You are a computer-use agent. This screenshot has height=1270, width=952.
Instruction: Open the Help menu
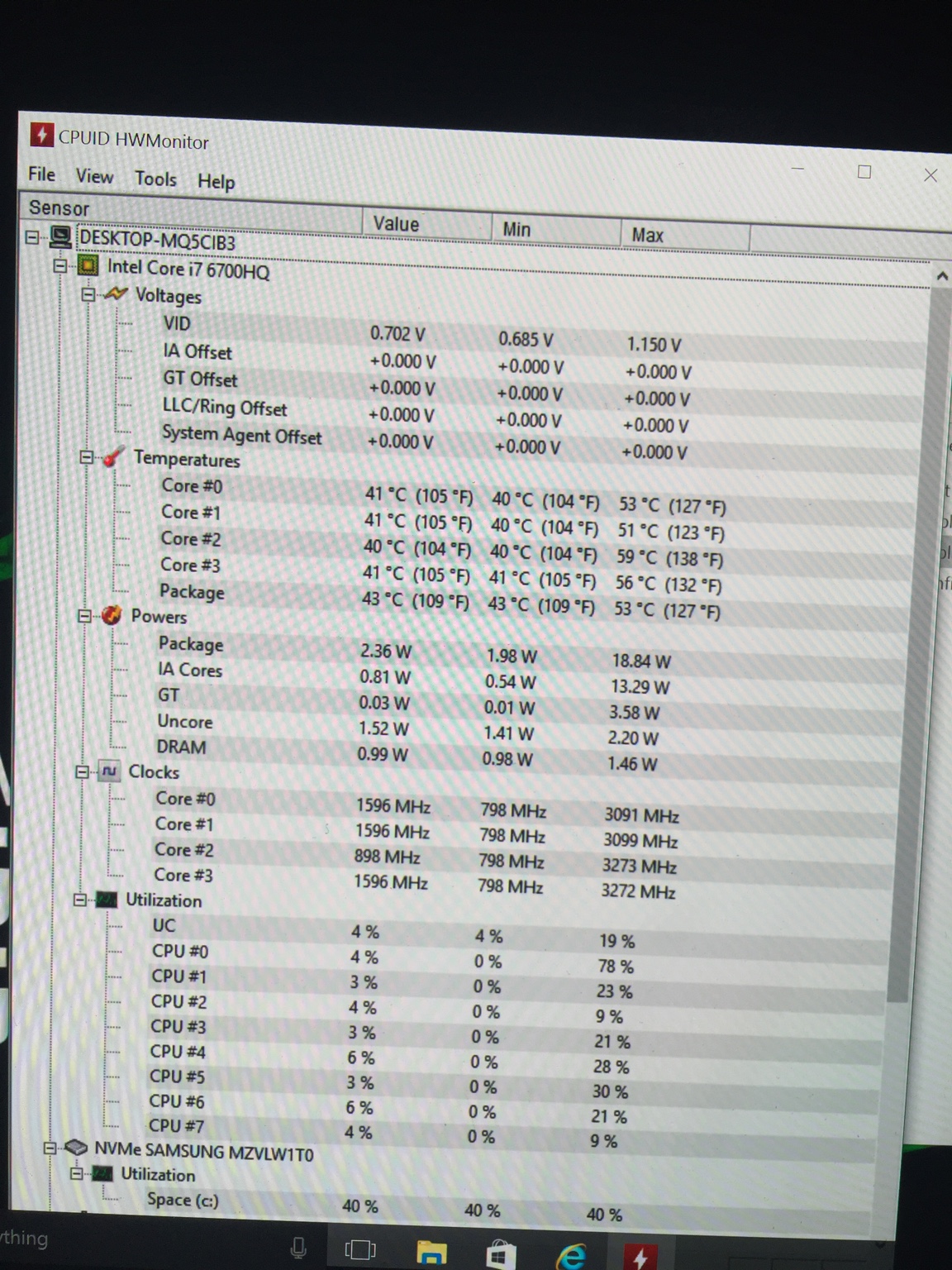[x=216, y=181]
